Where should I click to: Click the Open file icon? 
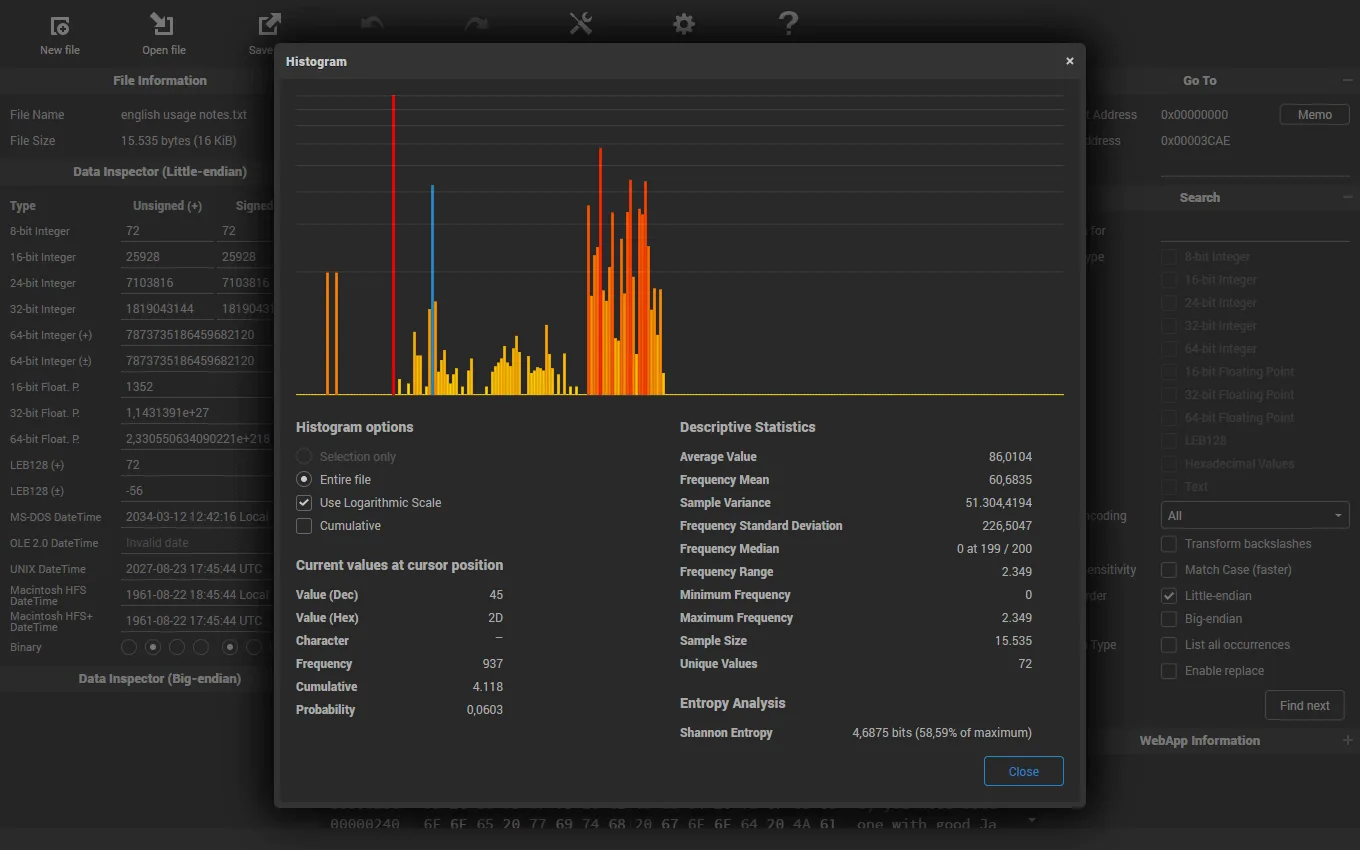click(x=162, y=25)
